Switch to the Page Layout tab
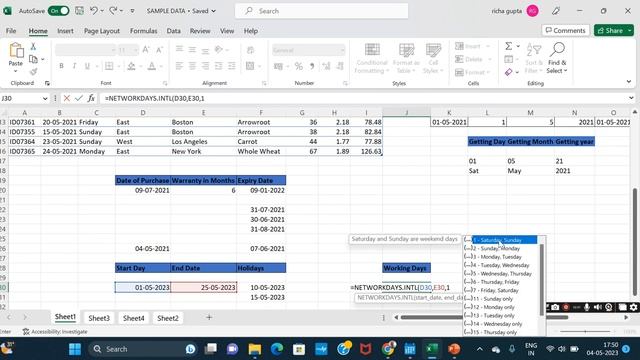Image resolution: width=640 pixels, height=360 pixels. (102, 31)
